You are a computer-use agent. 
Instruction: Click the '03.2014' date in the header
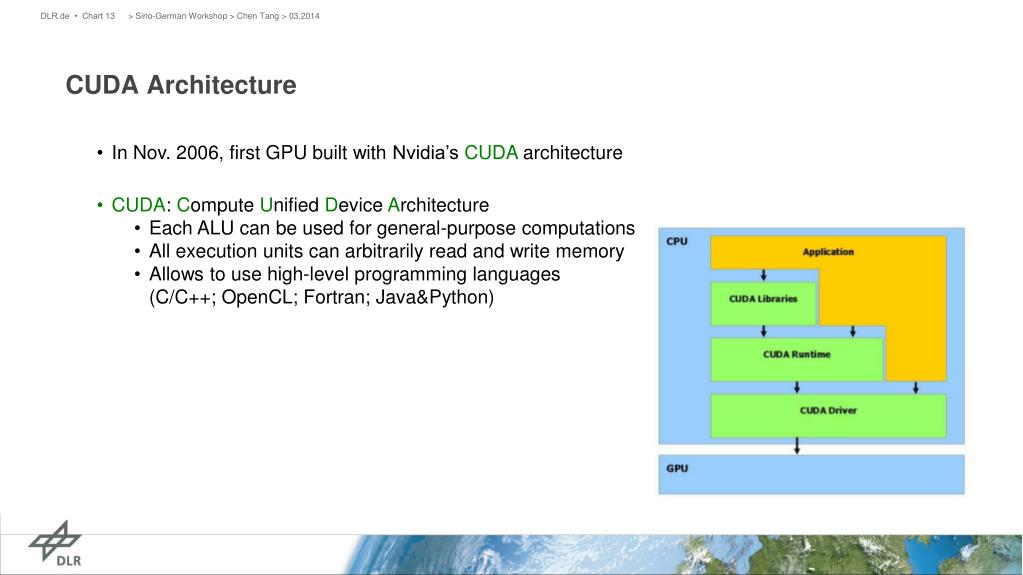point(304,16)
